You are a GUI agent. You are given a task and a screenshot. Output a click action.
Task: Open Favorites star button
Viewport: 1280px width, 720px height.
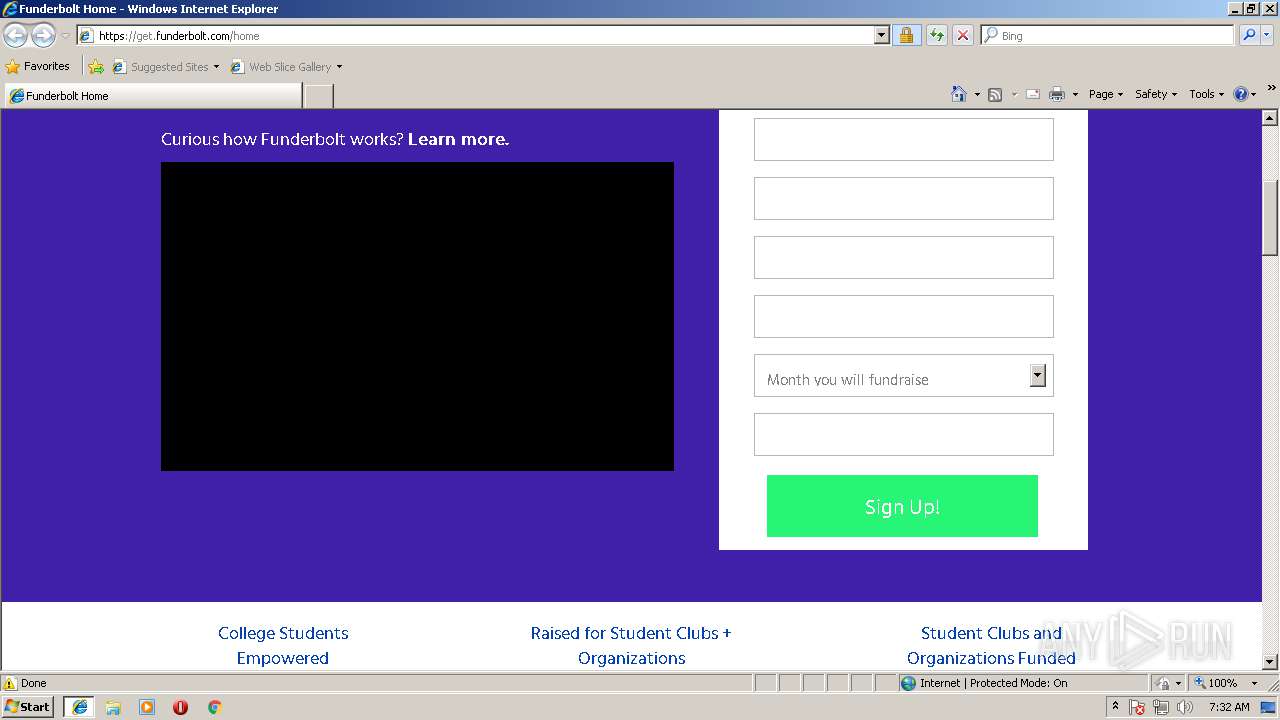point(38,66)
